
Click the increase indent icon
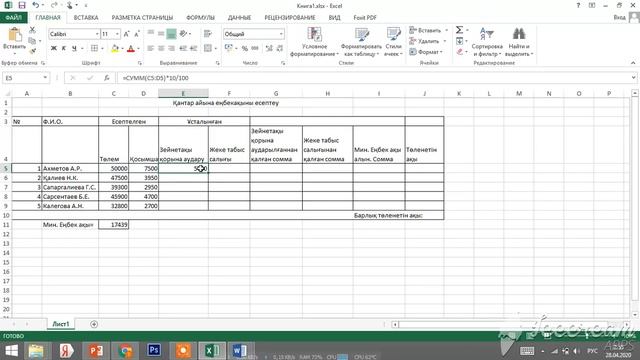click(x=193, y=48)
